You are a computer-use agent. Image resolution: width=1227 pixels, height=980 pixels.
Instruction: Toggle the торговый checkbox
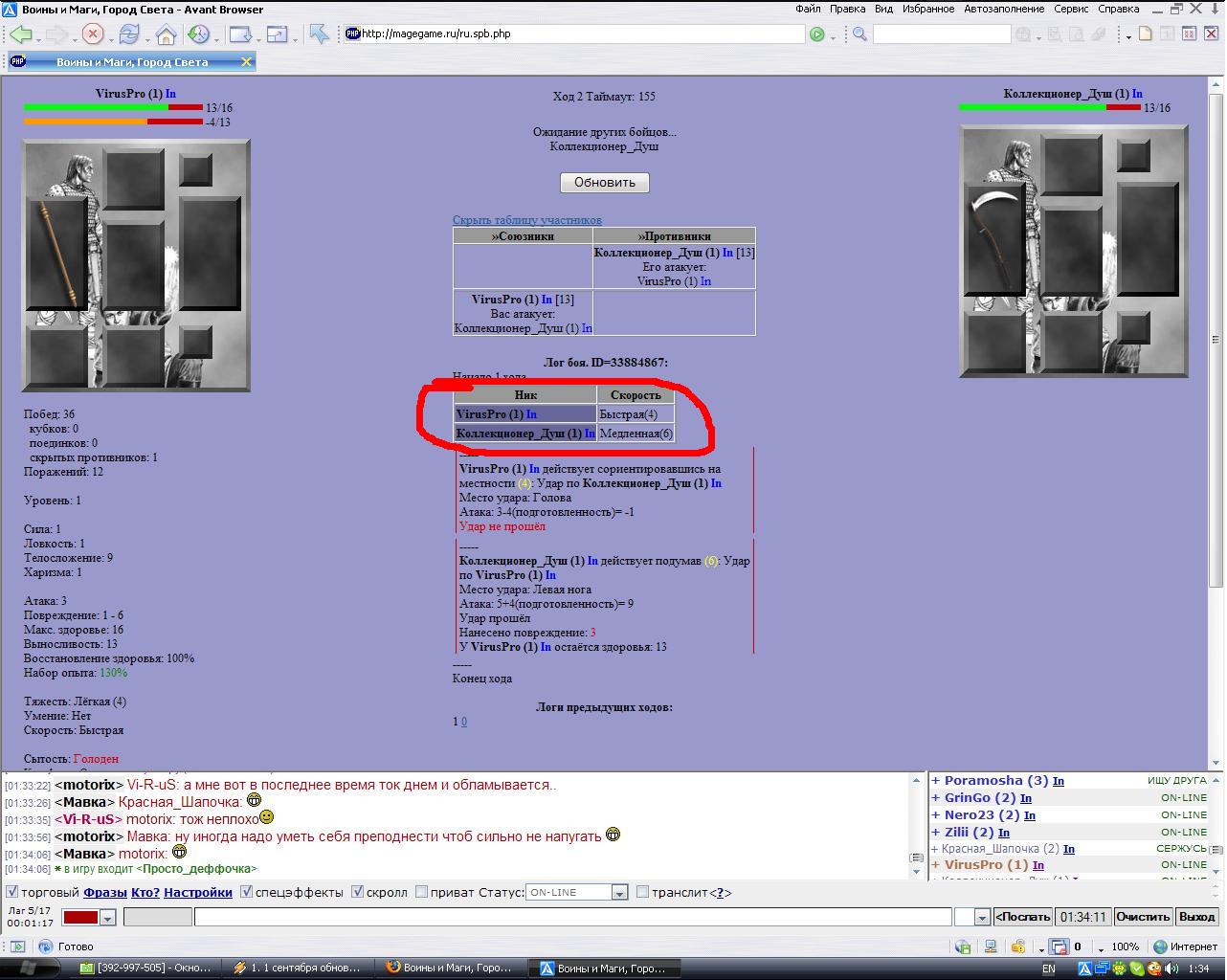(12, 892)
